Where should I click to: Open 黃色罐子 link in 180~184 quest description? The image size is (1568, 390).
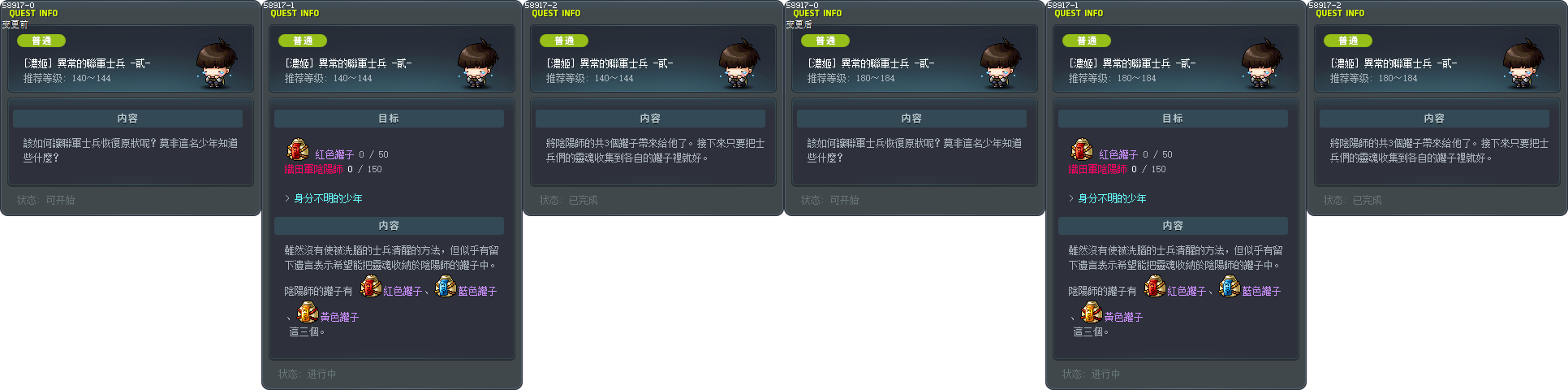point(1123,317)
